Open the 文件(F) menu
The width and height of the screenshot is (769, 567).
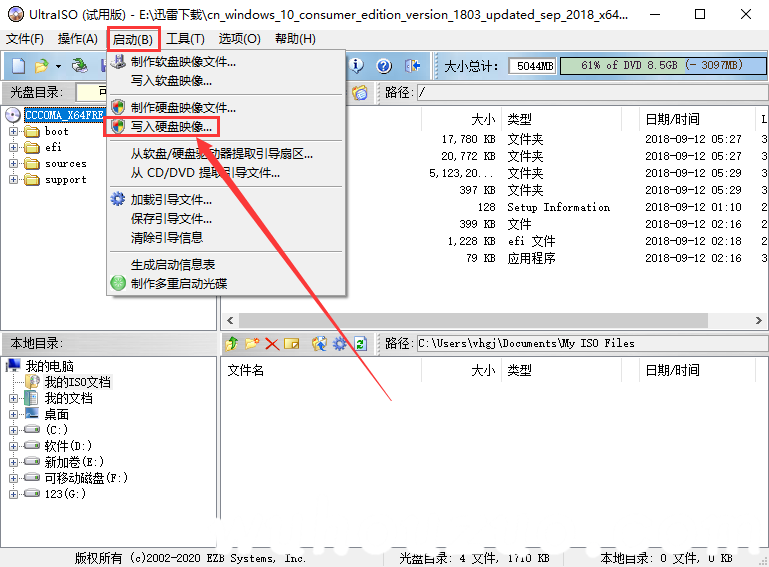(25, 39)
